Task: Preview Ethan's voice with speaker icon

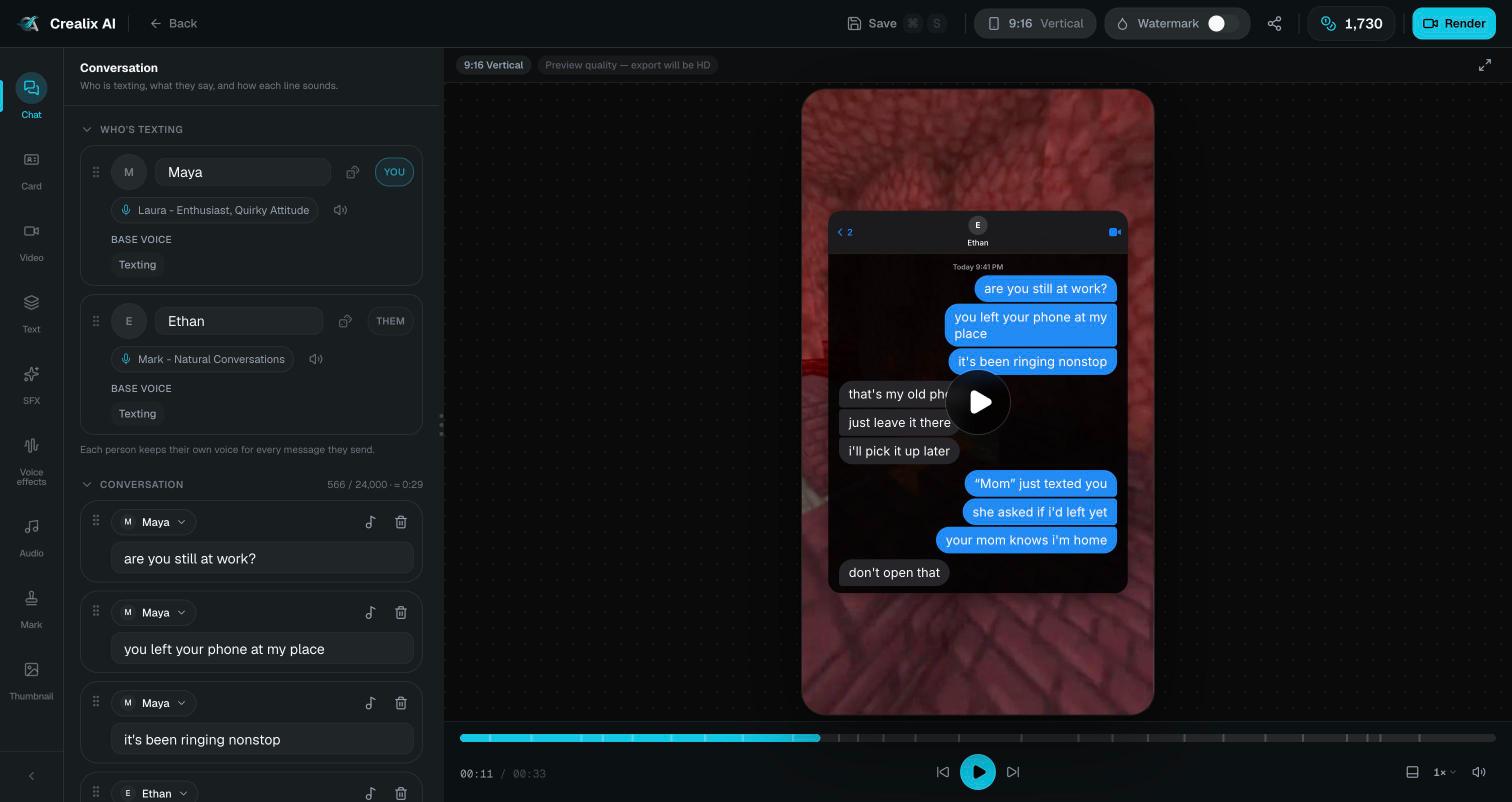Action: coord(316,359)
